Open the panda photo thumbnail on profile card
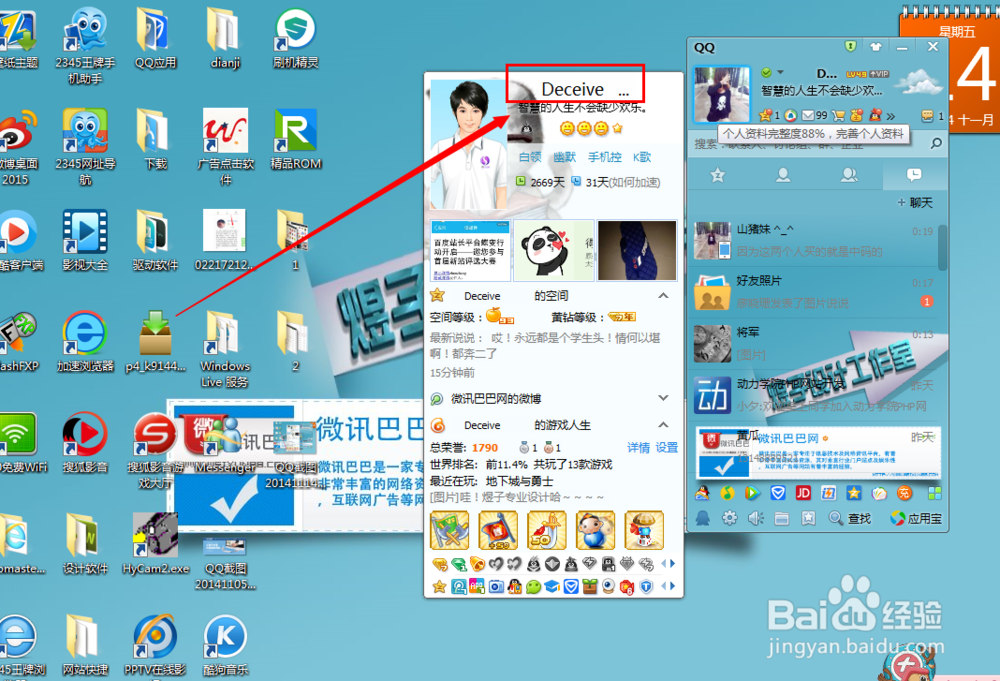This screenshot has height=681, width=1000. (x=554, y=250)
